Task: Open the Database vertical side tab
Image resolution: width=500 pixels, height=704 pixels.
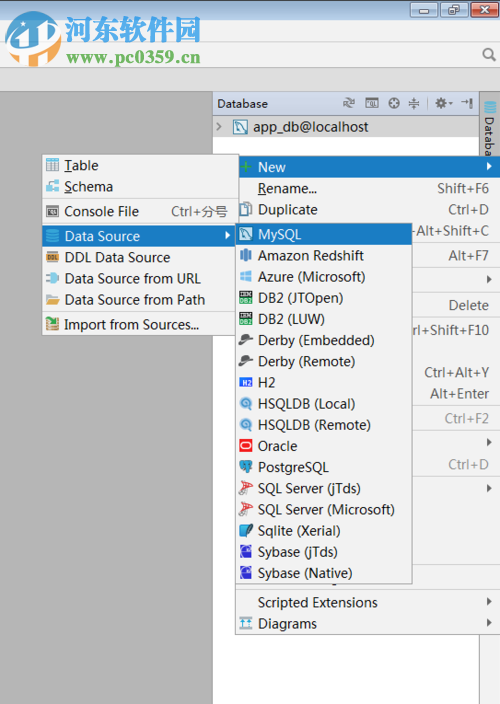Action: coord(490,128)
